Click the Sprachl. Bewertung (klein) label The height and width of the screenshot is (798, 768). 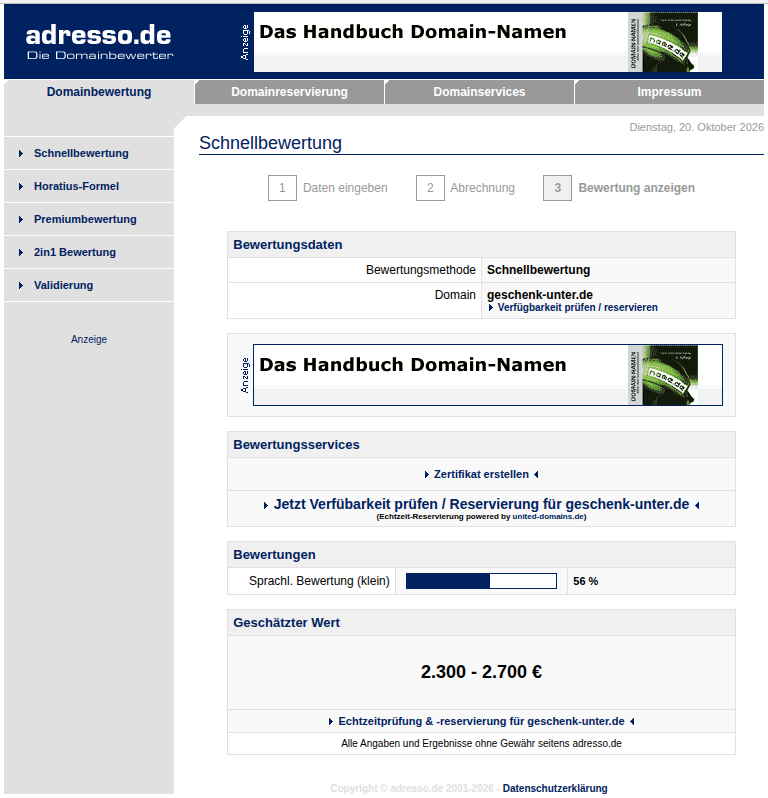319,581
